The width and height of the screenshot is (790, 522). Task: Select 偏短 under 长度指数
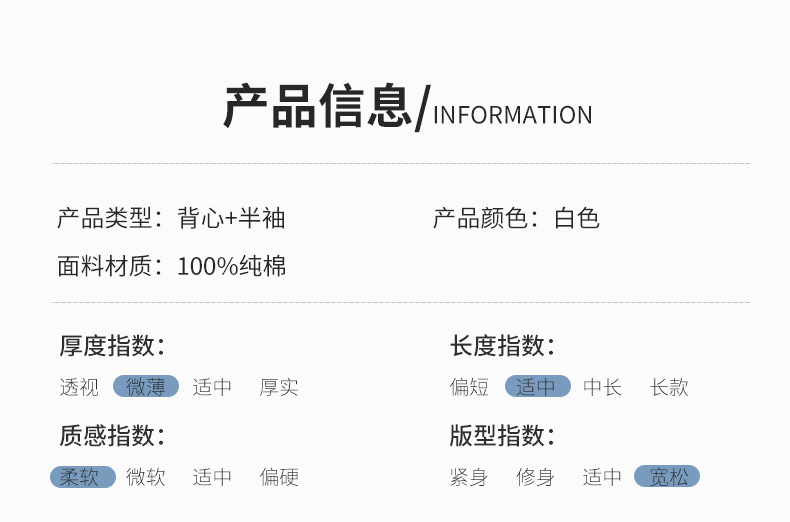(469, 387)
